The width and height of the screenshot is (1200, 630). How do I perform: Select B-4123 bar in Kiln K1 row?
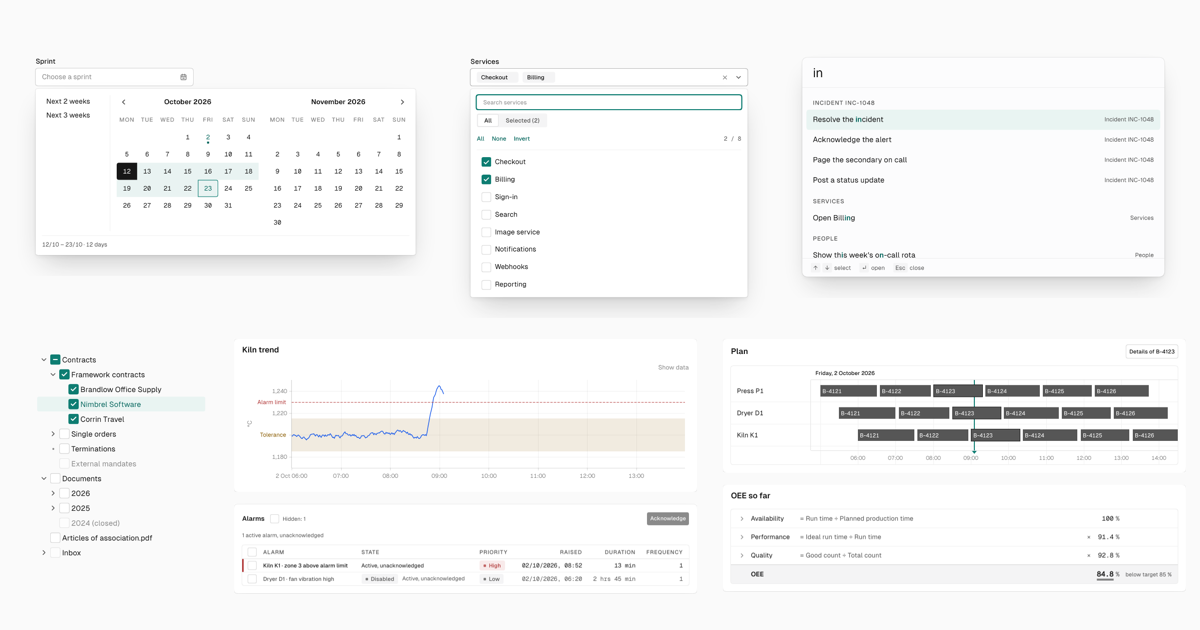[996, 435]
